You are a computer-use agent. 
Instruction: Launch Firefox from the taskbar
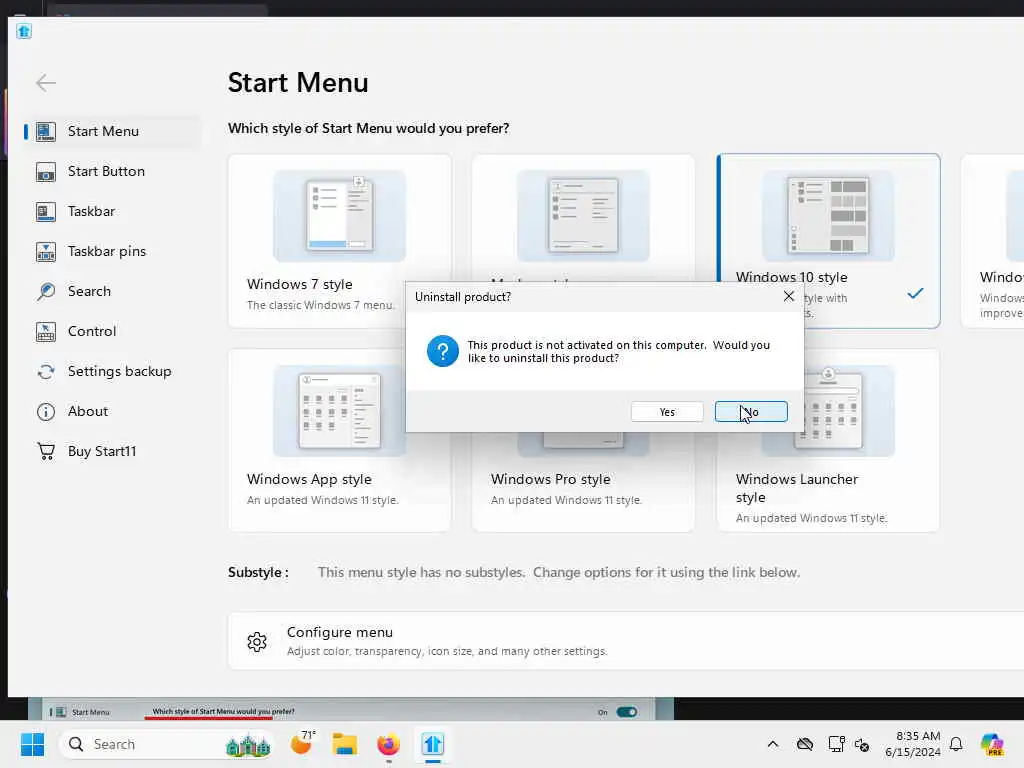389,744
